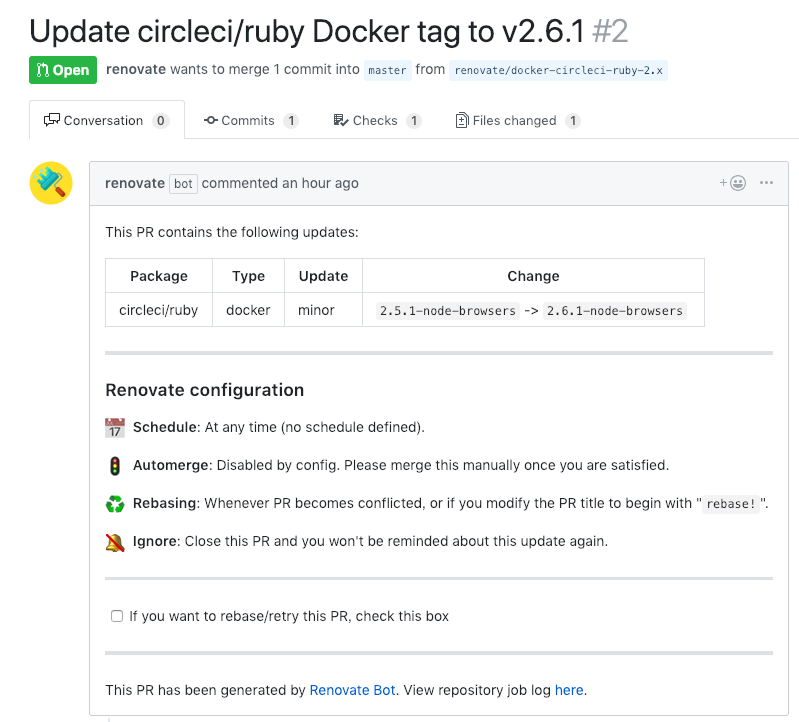This screenshot has width=799, height=722.
Task: Click the calendar Schedule emoji icon
Action: 115,427
